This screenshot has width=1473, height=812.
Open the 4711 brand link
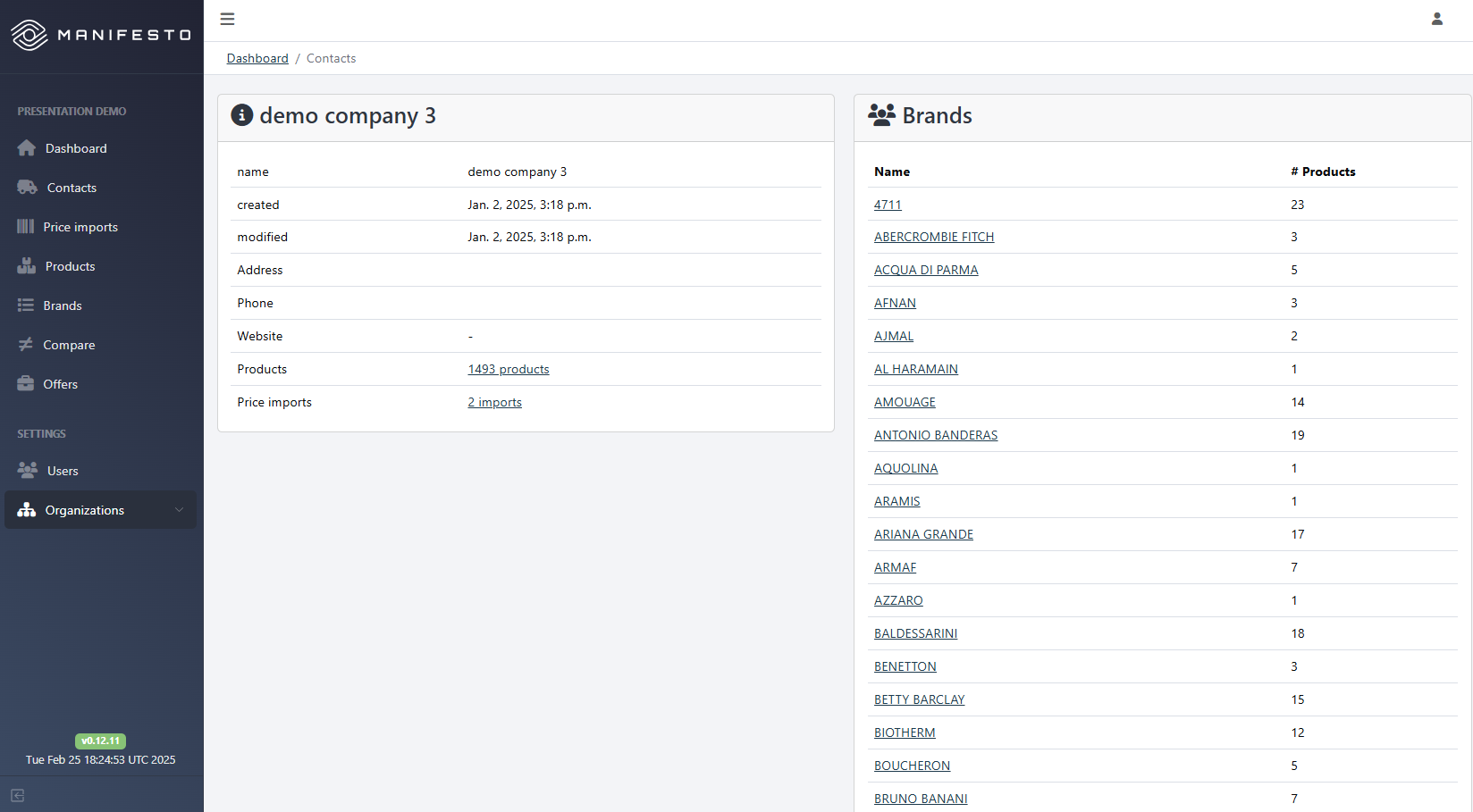click(x=888, y=205)
